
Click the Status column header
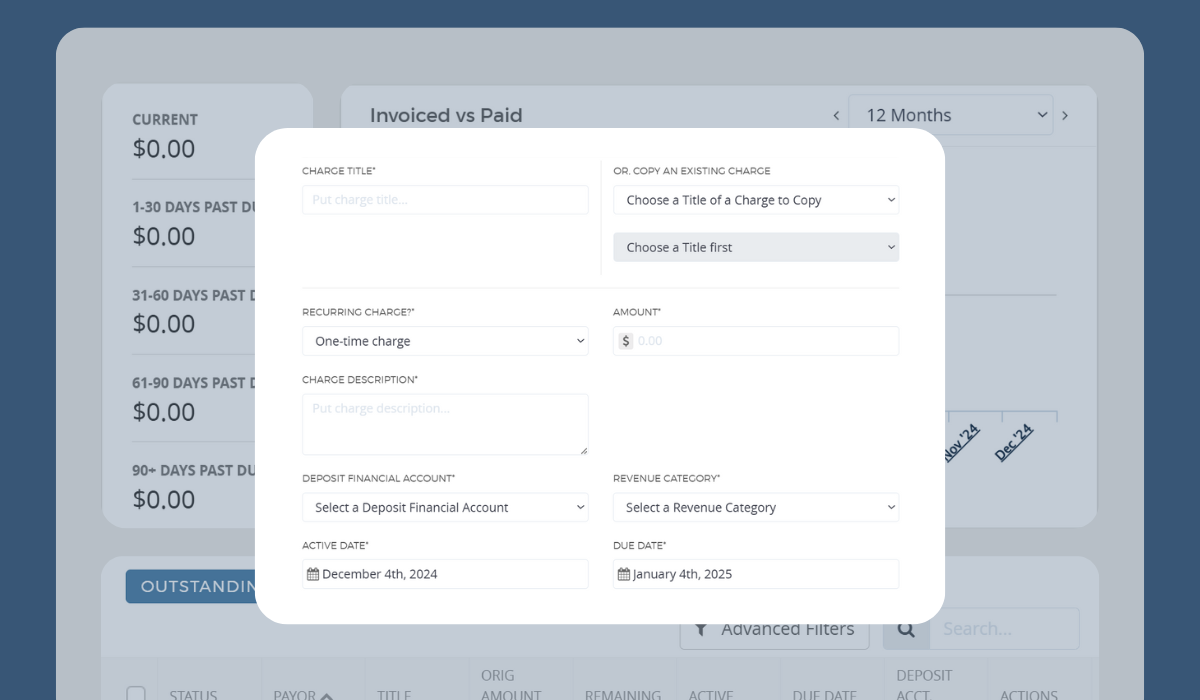(193, 695)
